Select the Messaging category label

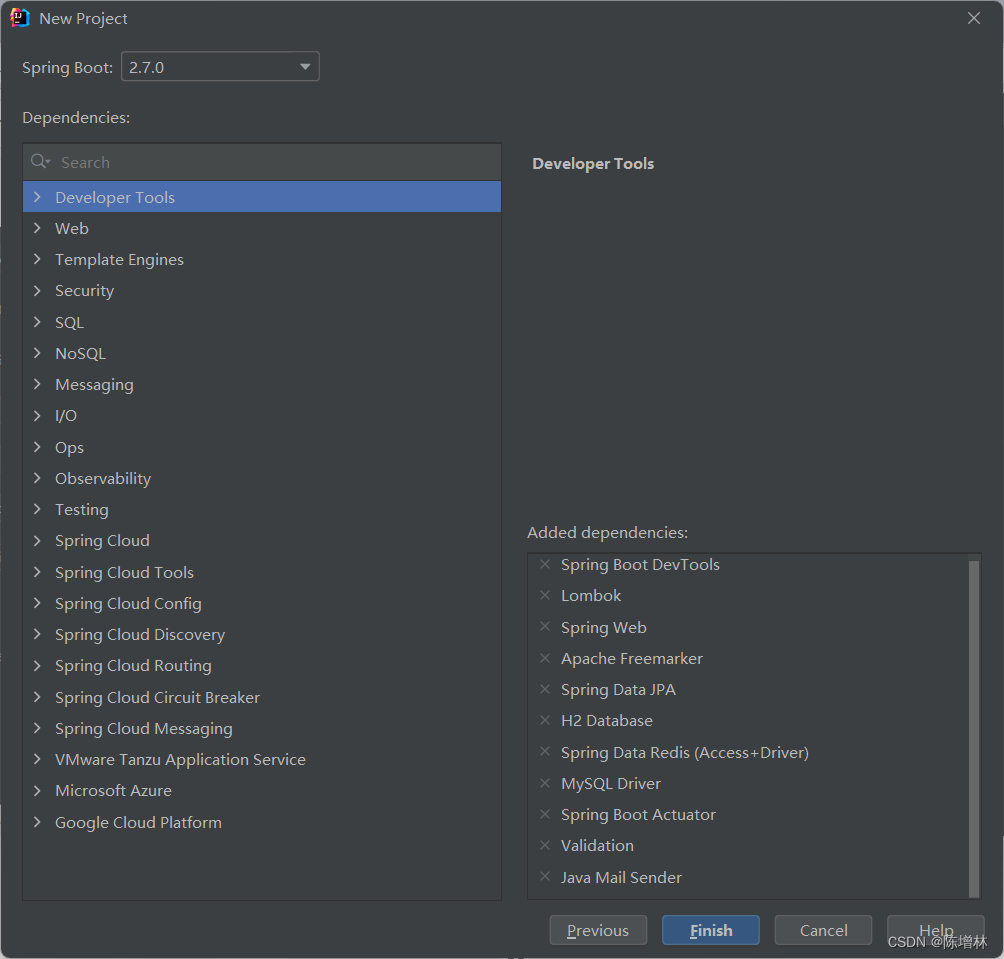(x=94, y=385)
